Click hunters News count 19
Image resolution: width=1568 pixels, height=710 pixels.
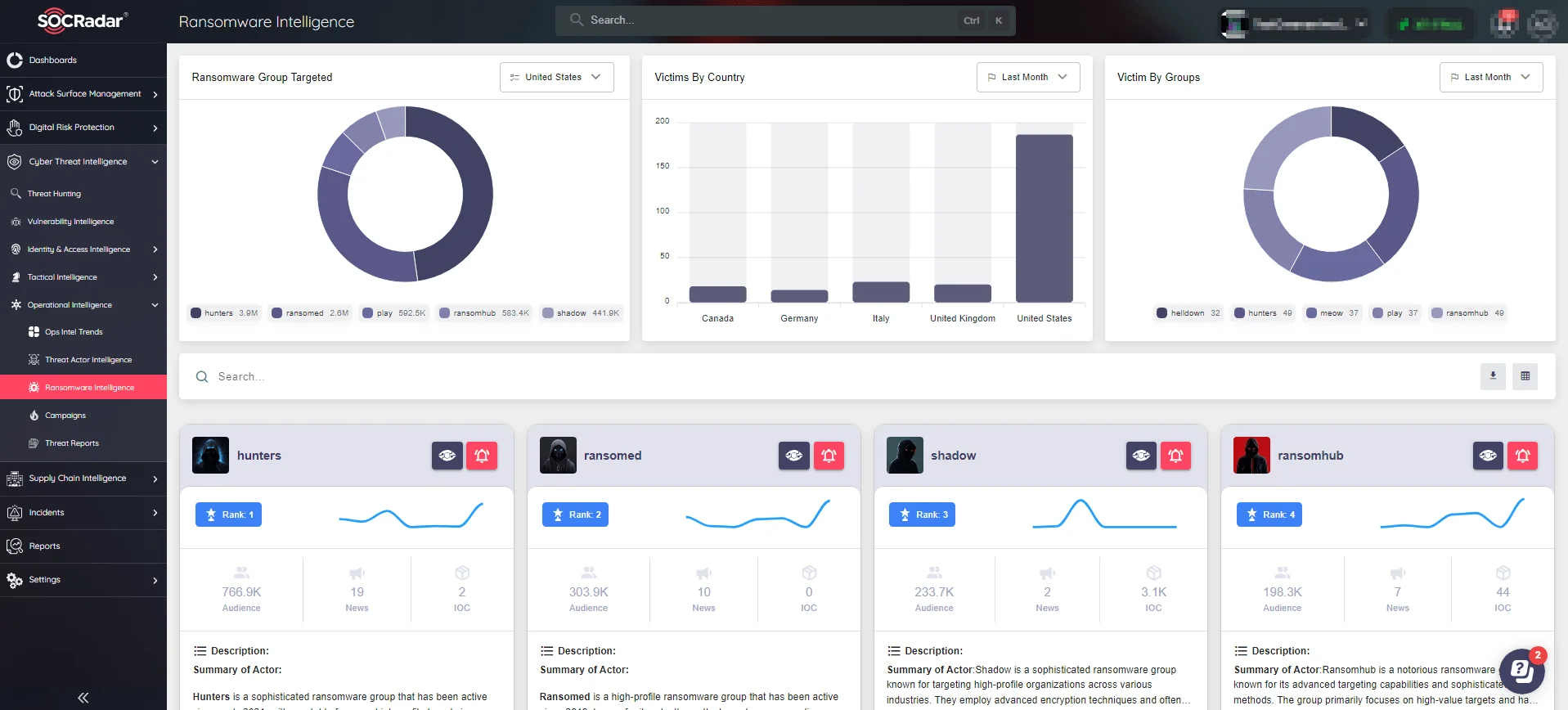click(357, 592)
